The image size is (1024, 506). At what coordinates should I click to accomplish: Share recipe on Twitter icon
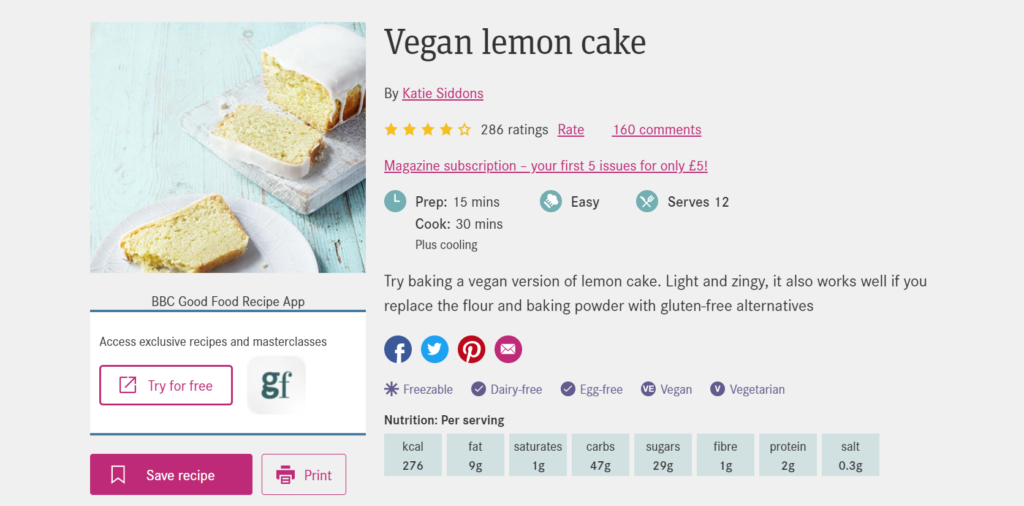pyautogui.click(x=434, y=350)
